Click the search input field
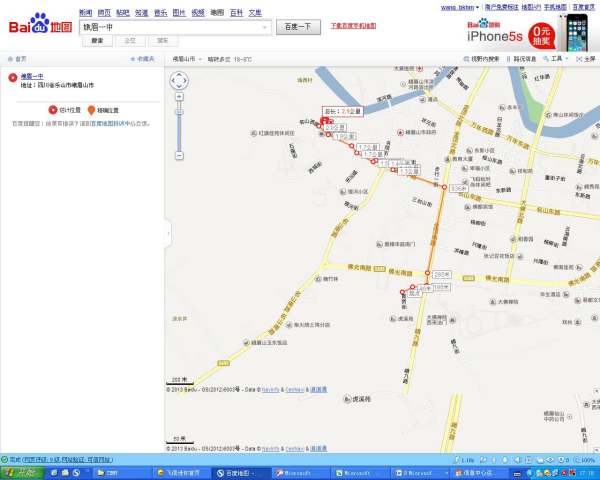This screenshot has height=480, width=600. [x=176, y=27]
